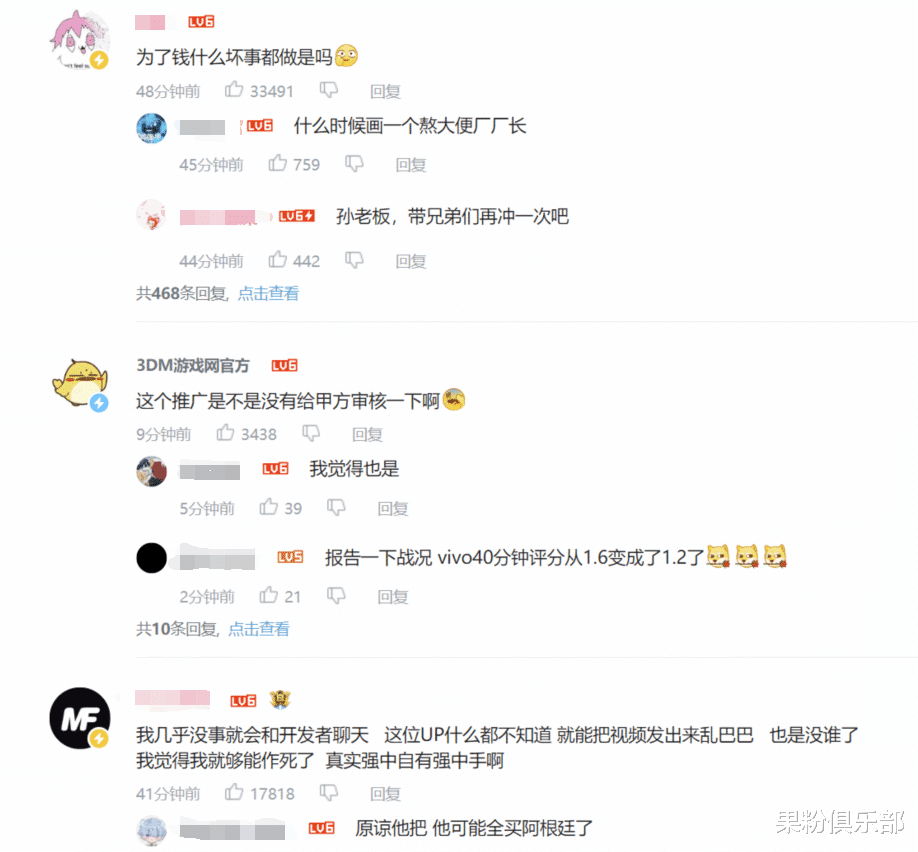Dislike the 为了钱什么坏事都做是吗 comment
Image resolution: width=918 pixels, height=852 pixels.
[x=328, y=90]
